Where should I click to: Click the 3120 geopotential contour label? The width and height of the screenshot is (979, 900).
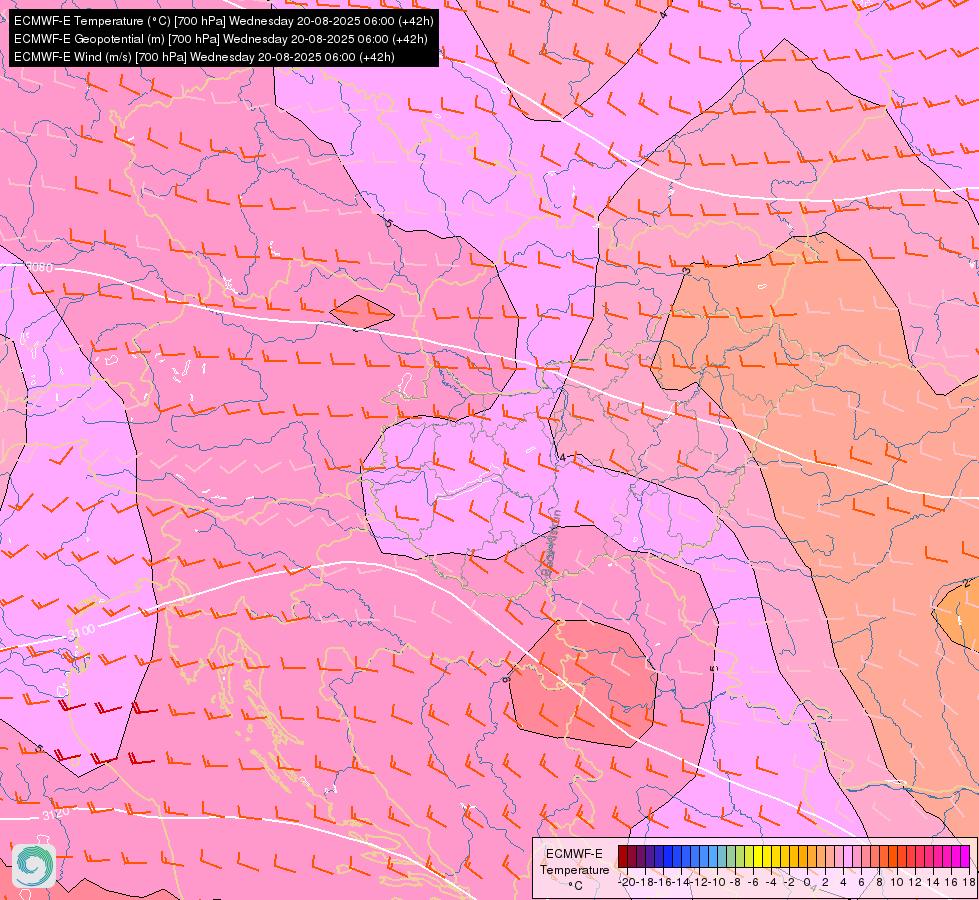[x=56, y=814]
